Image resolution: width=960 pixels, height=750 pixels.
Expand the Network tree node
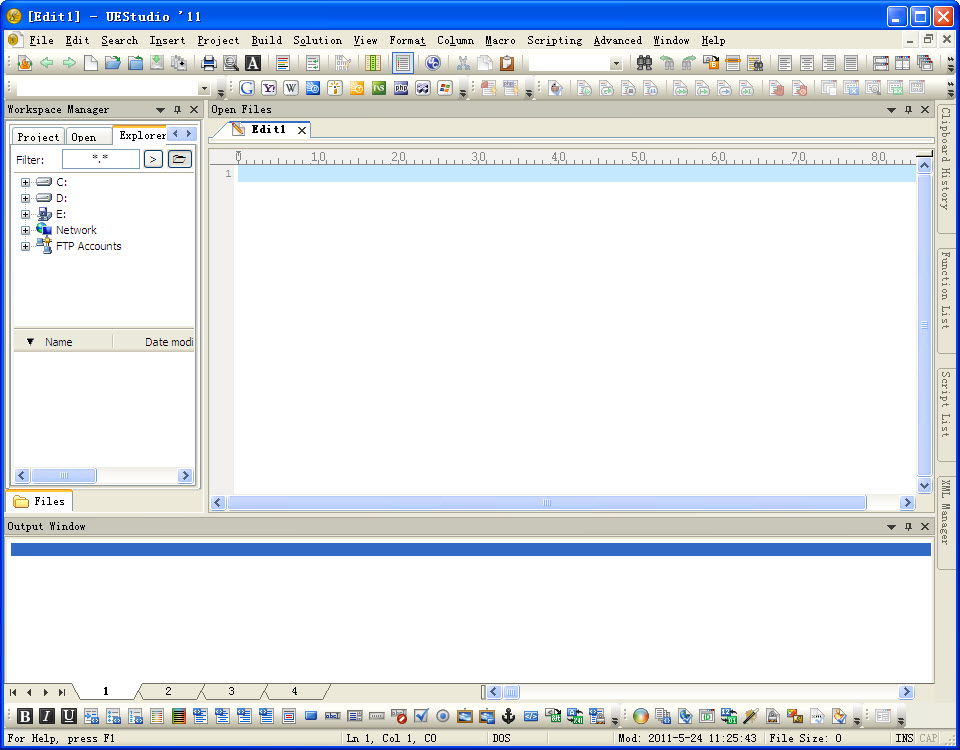click(25, 231)
